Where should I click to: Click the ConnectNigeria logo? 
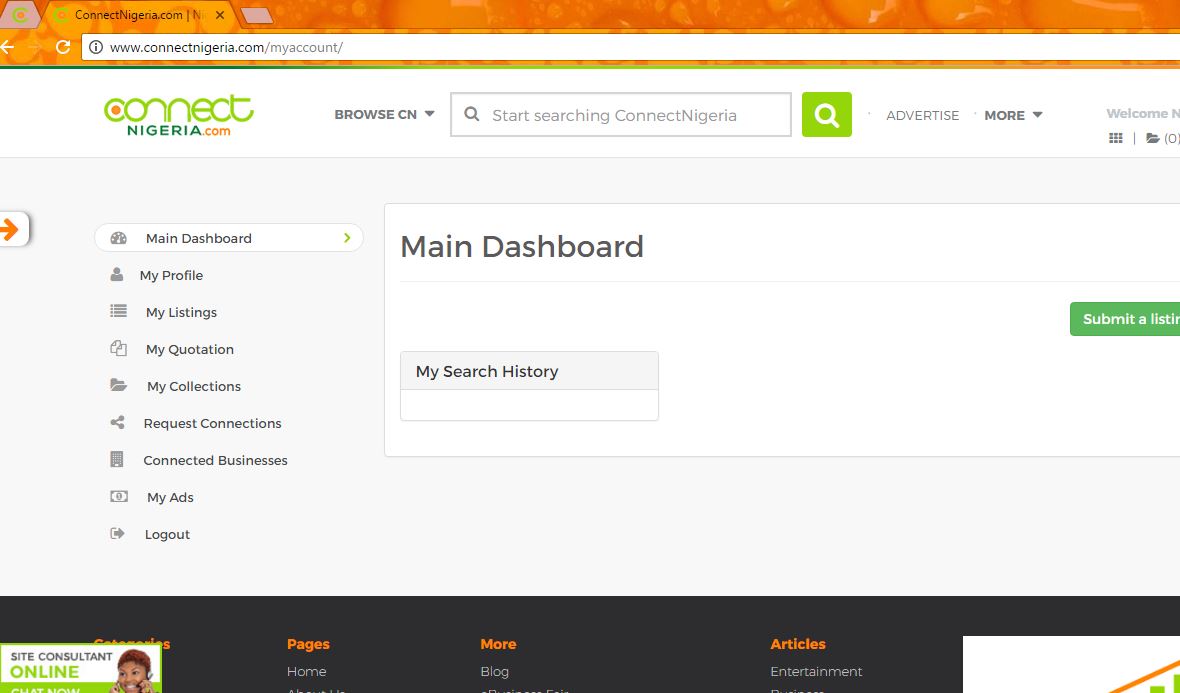(179, 115)
